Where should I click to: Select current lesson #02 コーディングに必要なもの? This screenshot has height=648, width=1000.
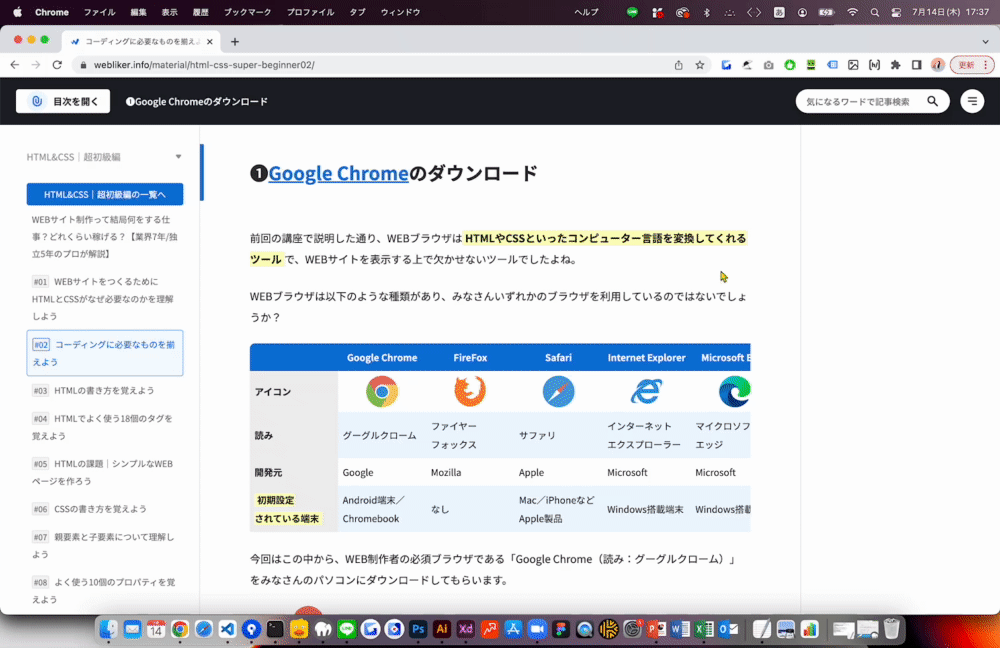105,353
